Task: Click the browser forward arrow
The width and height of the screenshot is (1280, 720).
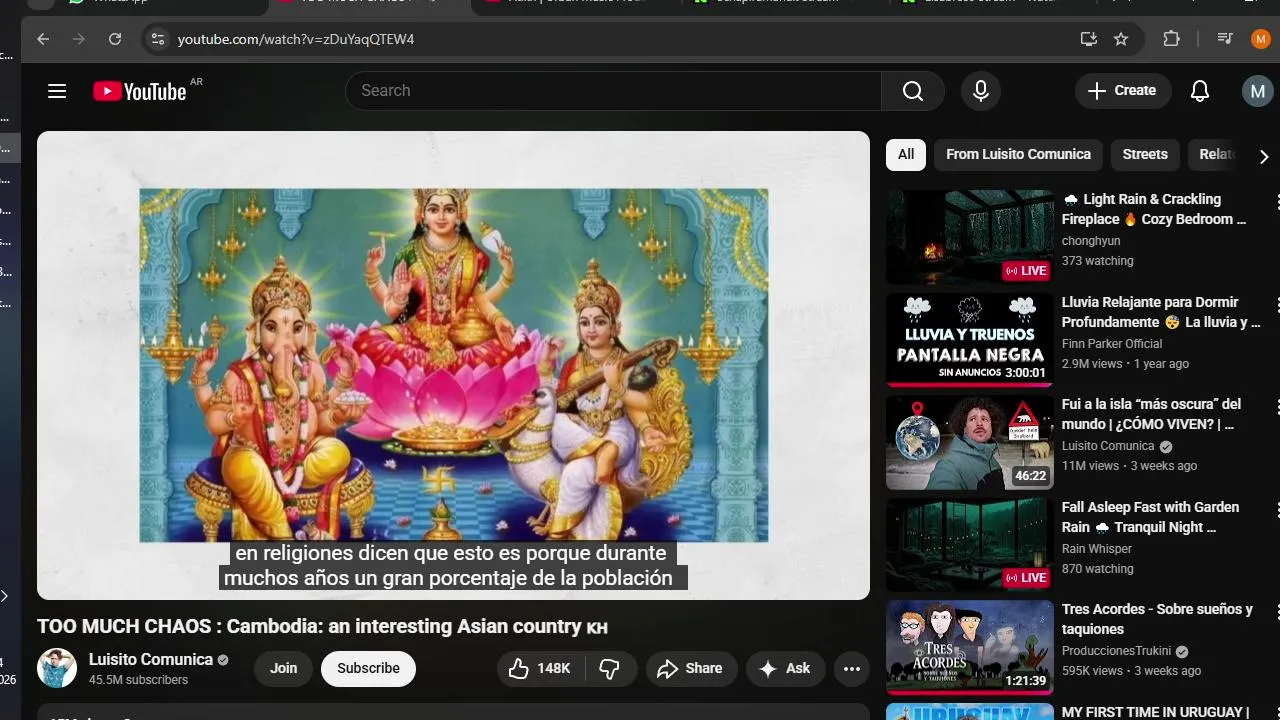Action: [79, 39]
